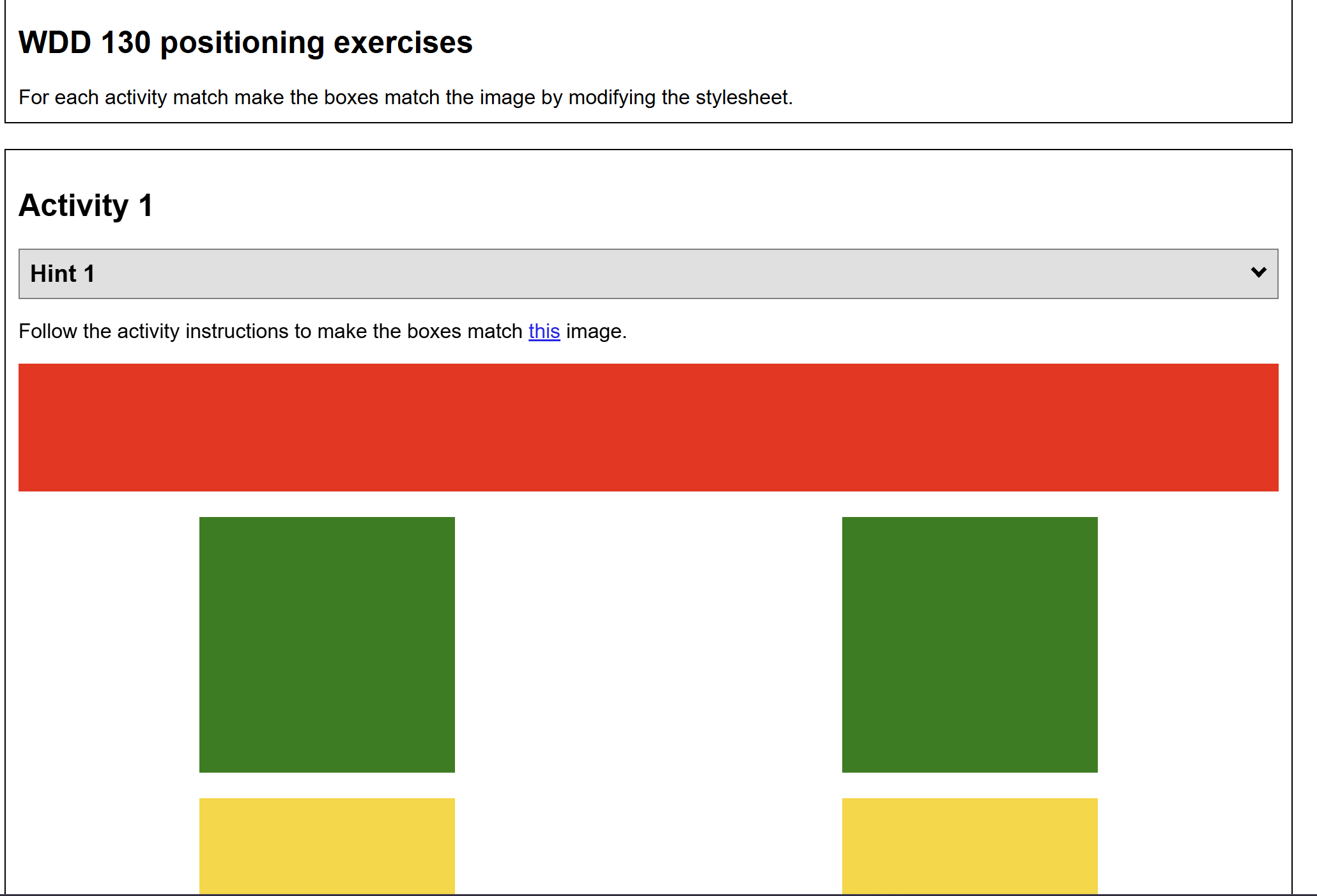Click the "Hint 1" label text
The image size is (1317, 896).
pos(63,274)
